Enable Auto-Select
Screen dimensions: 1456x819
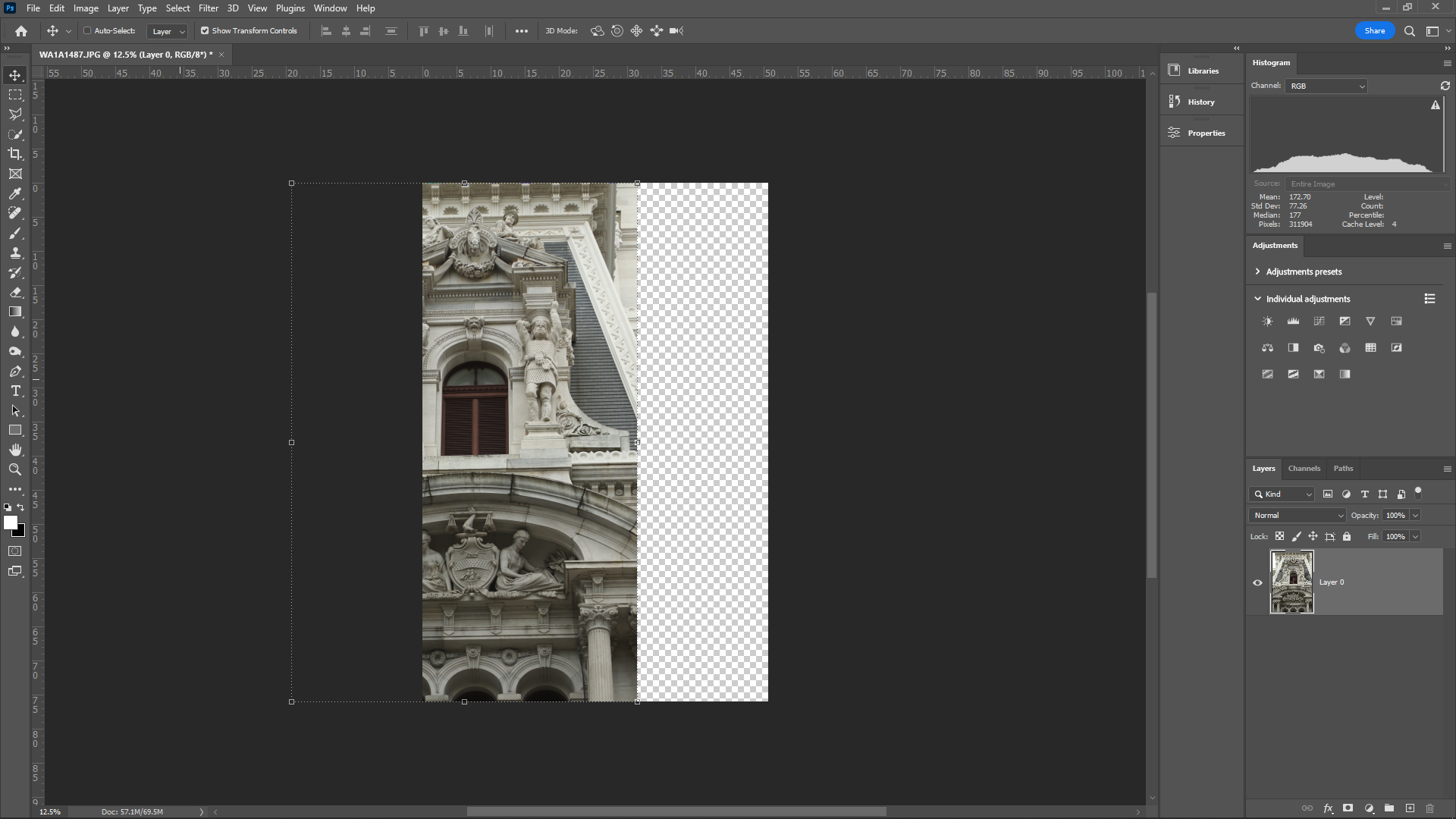87,31
